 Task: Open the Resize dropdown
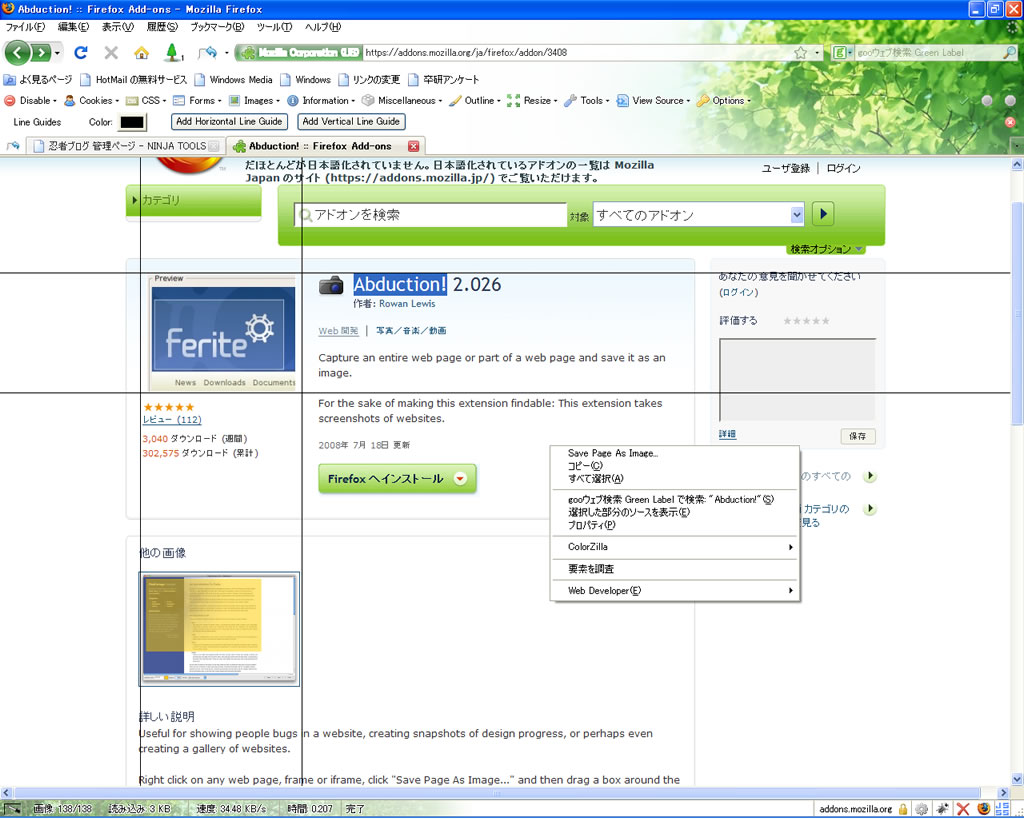click(x=532, y=101)
